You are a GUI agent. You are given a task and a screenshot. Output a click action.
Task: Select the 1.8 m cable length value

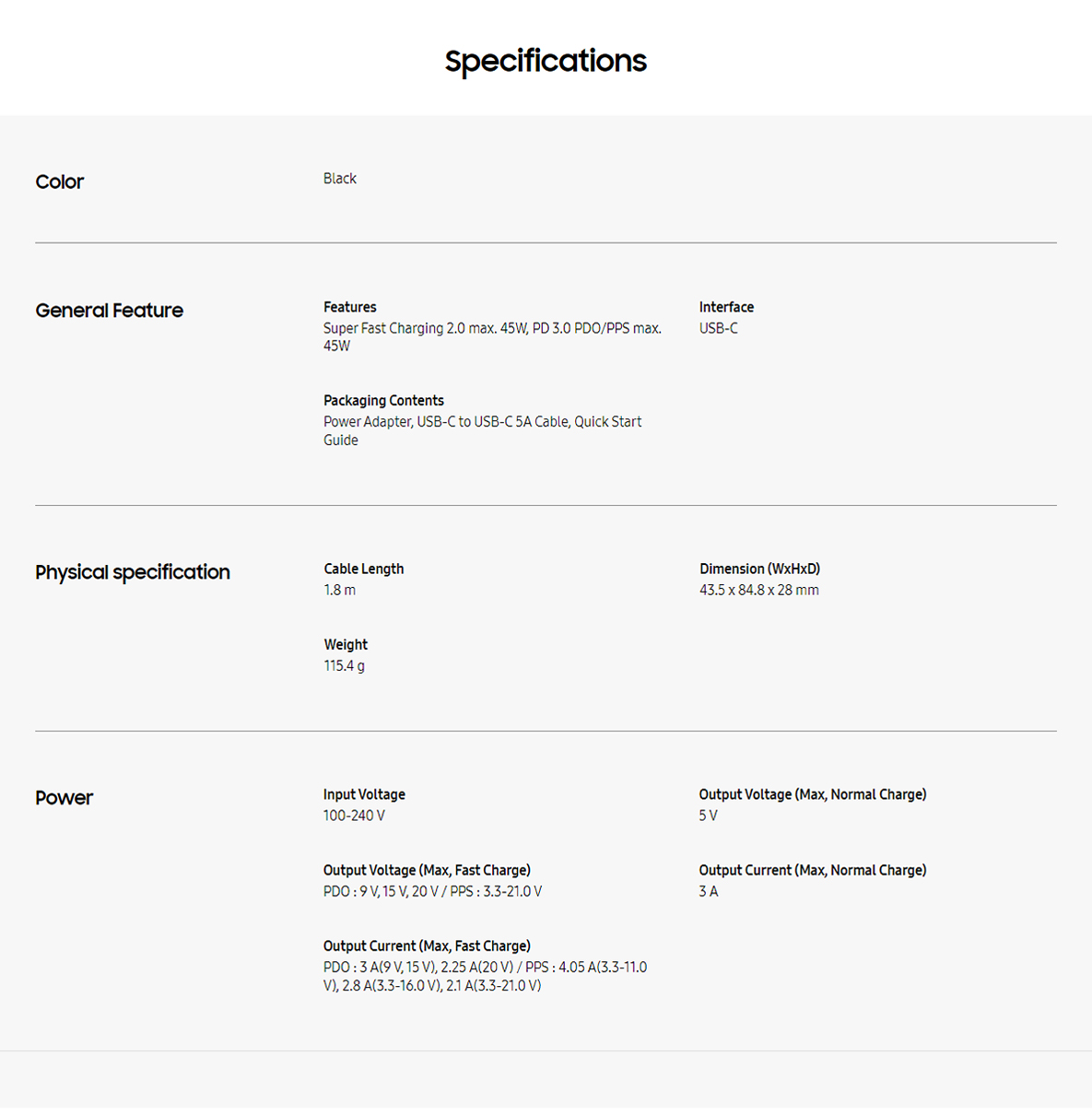coord(340,590)
